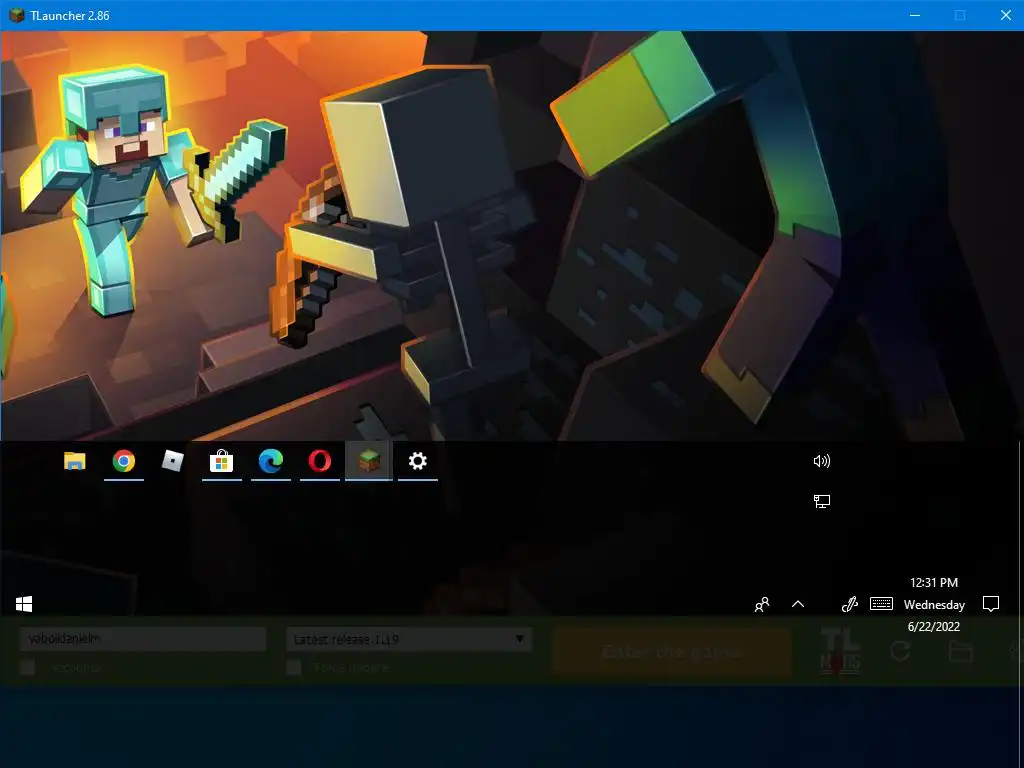Open File Explorer from the taskbar
This screenshot has width=1024, height=768.
point(74,461)
